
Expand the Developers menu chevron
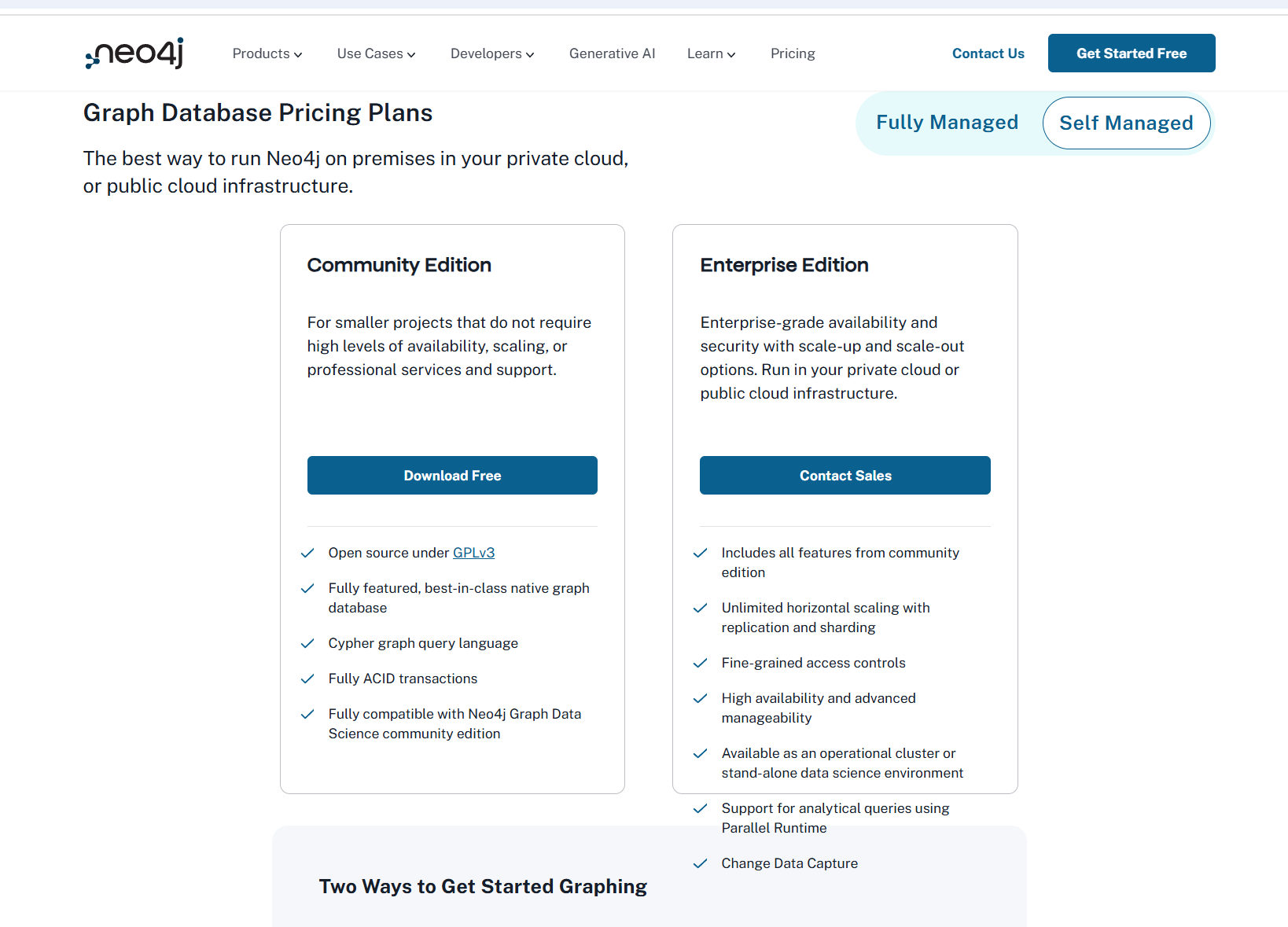click(x=530, y=54)
